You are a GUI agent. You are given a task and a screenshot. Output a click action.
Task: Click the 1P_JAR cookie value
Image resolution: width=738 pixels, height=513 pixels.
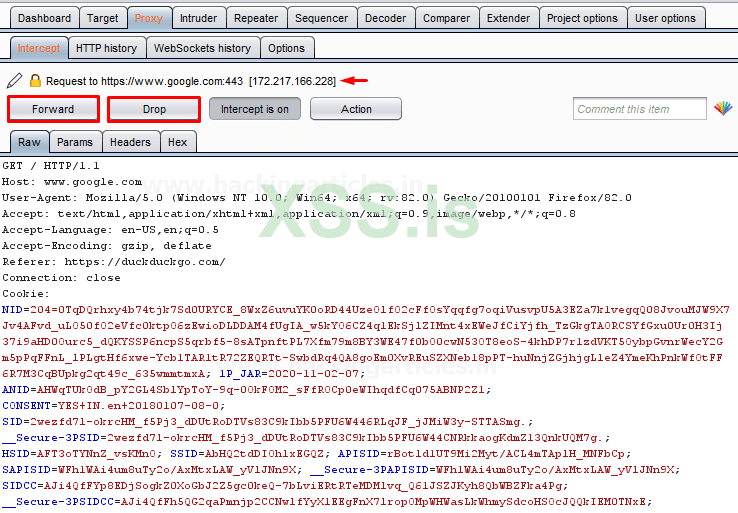click(313, 374)
